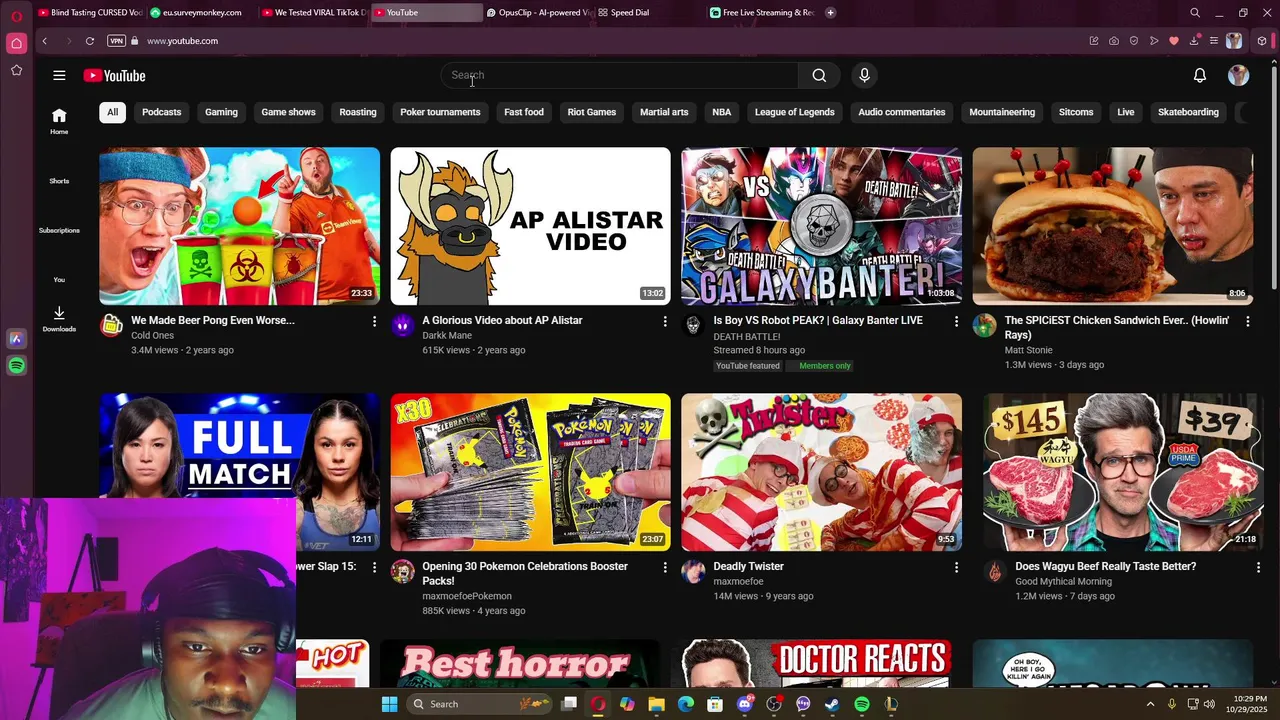
Task: Switch to the eu.surveymonkey.com browser tab
Action: pos(201,13)
